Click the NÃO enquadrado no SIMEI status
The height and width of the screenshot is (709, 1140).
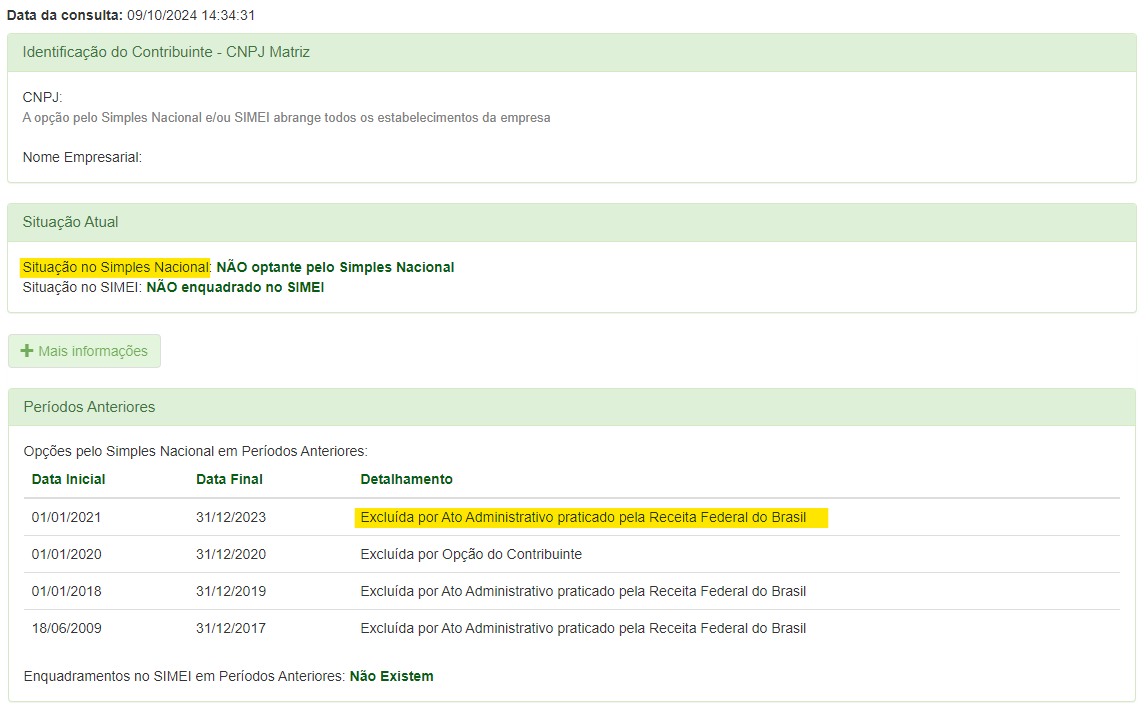234,286
